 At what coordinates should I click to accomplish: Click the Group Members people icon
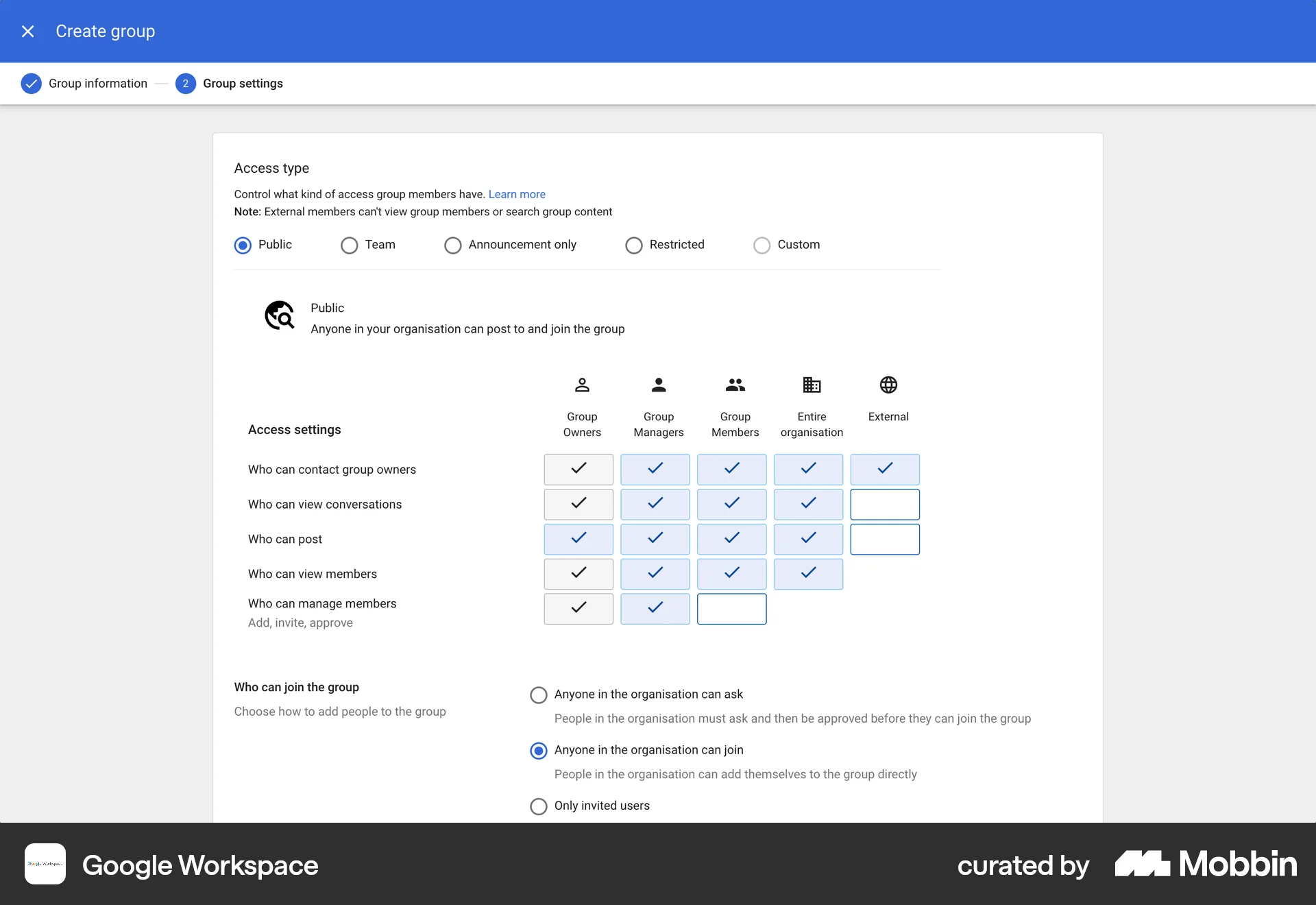(x=734, y=385)
